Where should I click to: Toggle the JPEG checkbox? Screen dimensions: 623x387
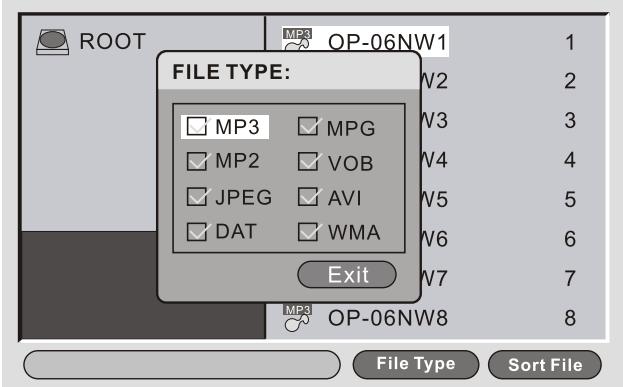pos(197,196)
